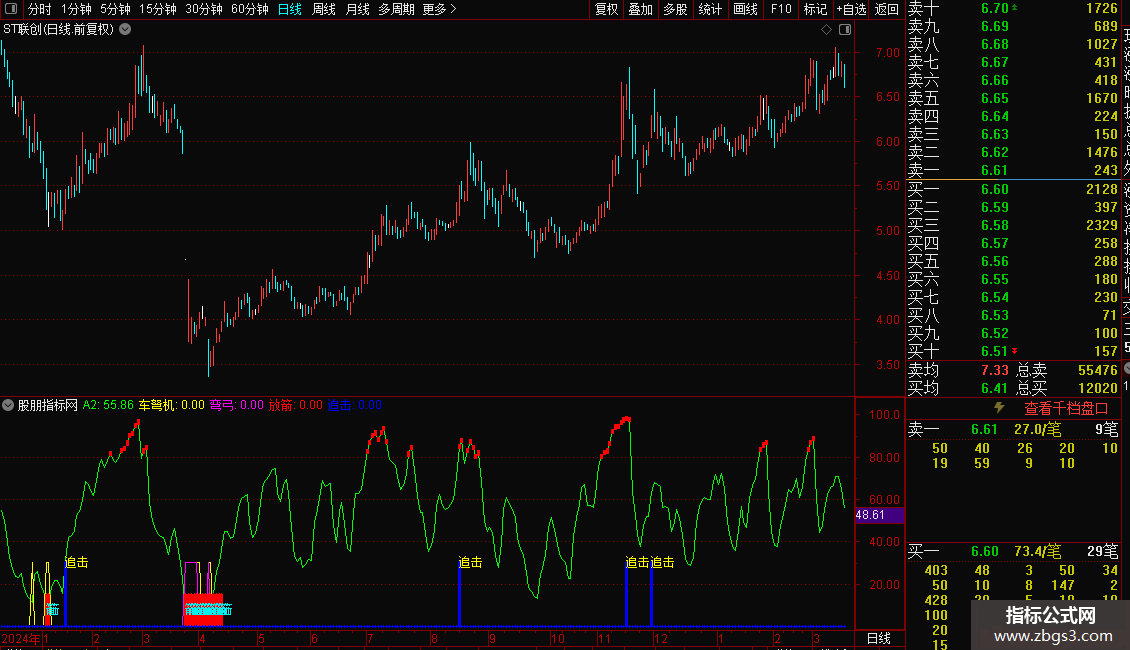Click the 卖十 price 6.70
Viewport: 1130px width, 650px height.
click(x=995, y=9)
